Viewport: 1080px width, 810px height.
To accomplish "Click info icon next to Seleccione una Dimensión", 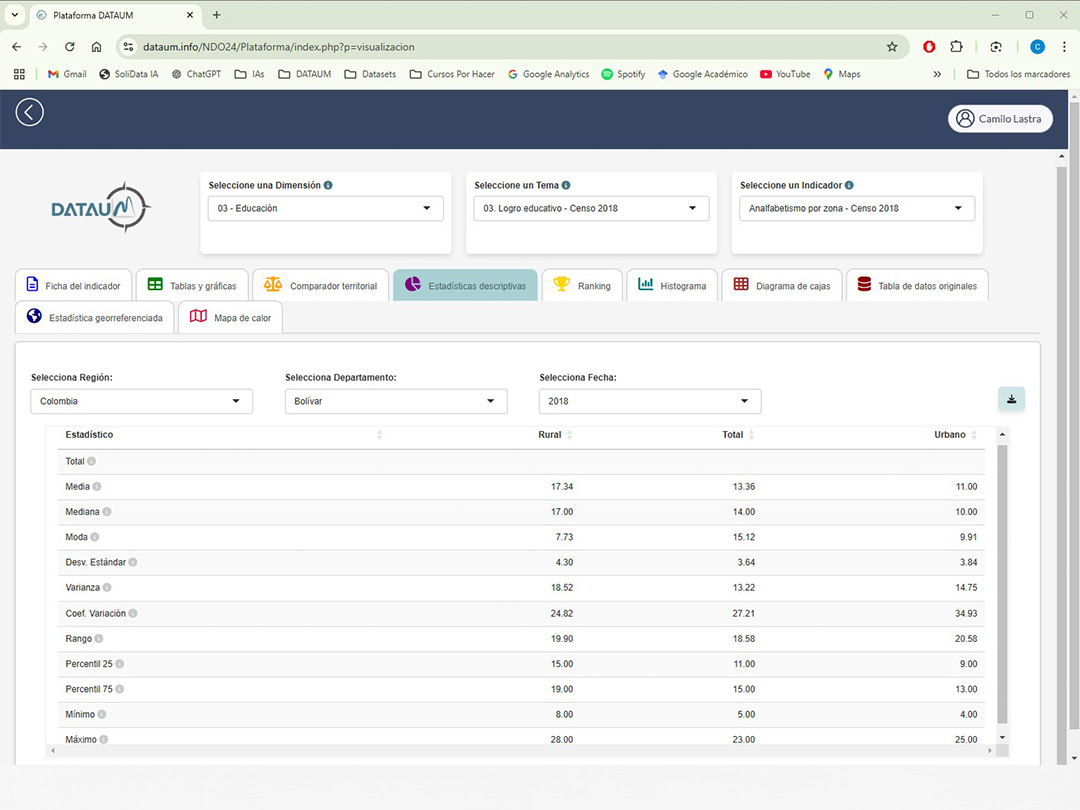I will (x=328, y=185).
